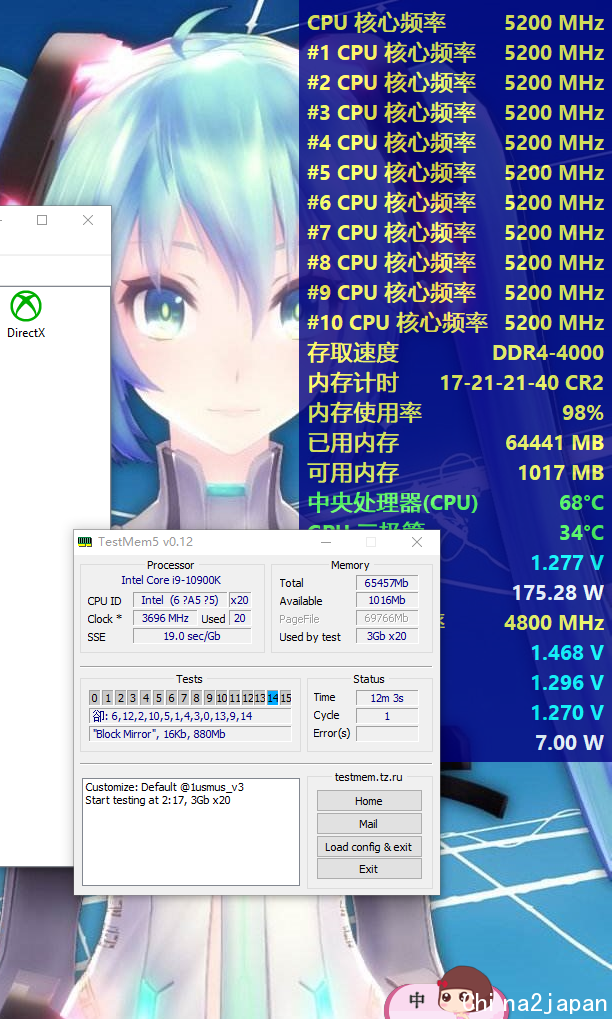612x1019 pixels.
Task: Close the window containing DirectX
Action: [88, 220]
